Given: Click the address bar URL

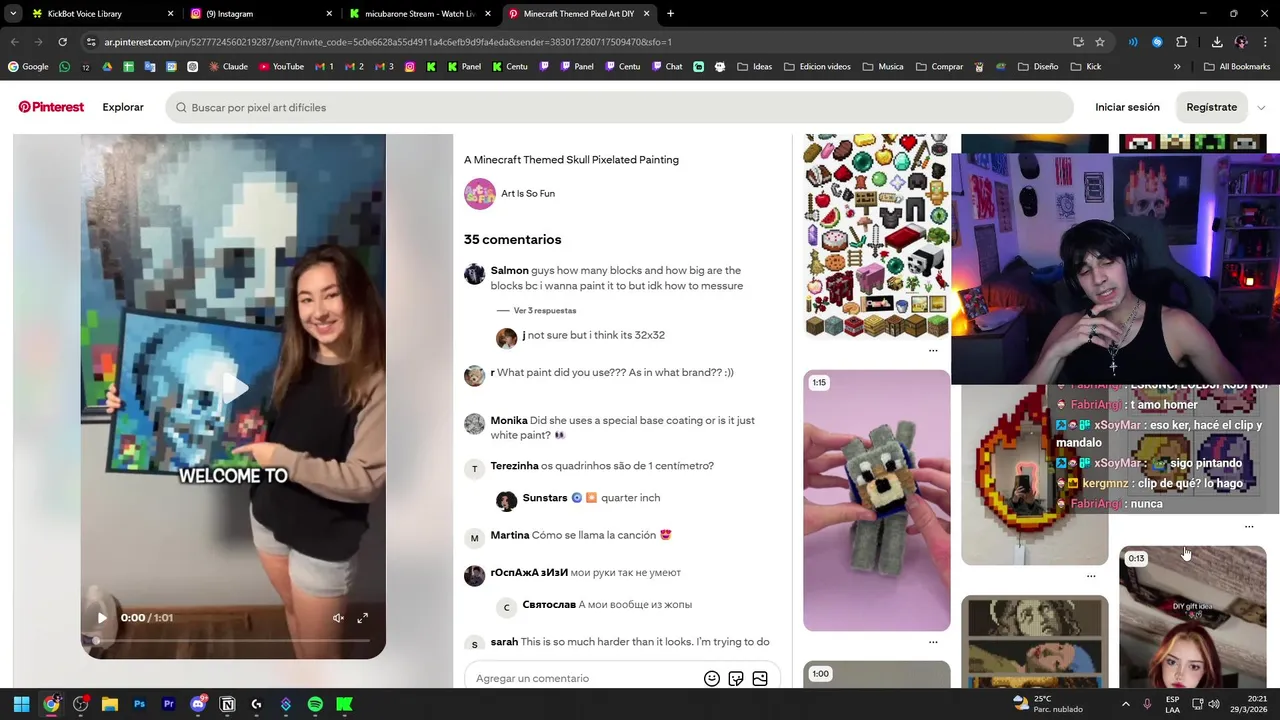Looking at the screenshot, I should (387, 42).
